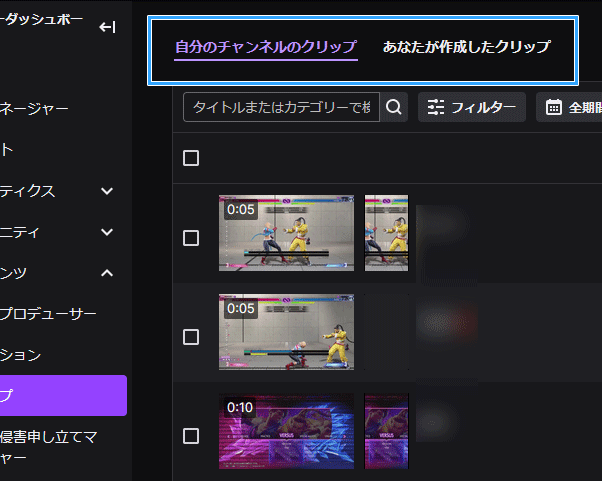Open the second-row 0:05 clip thumbnail
The width and height of the screenshot is (602, 481).
(286, 332)
